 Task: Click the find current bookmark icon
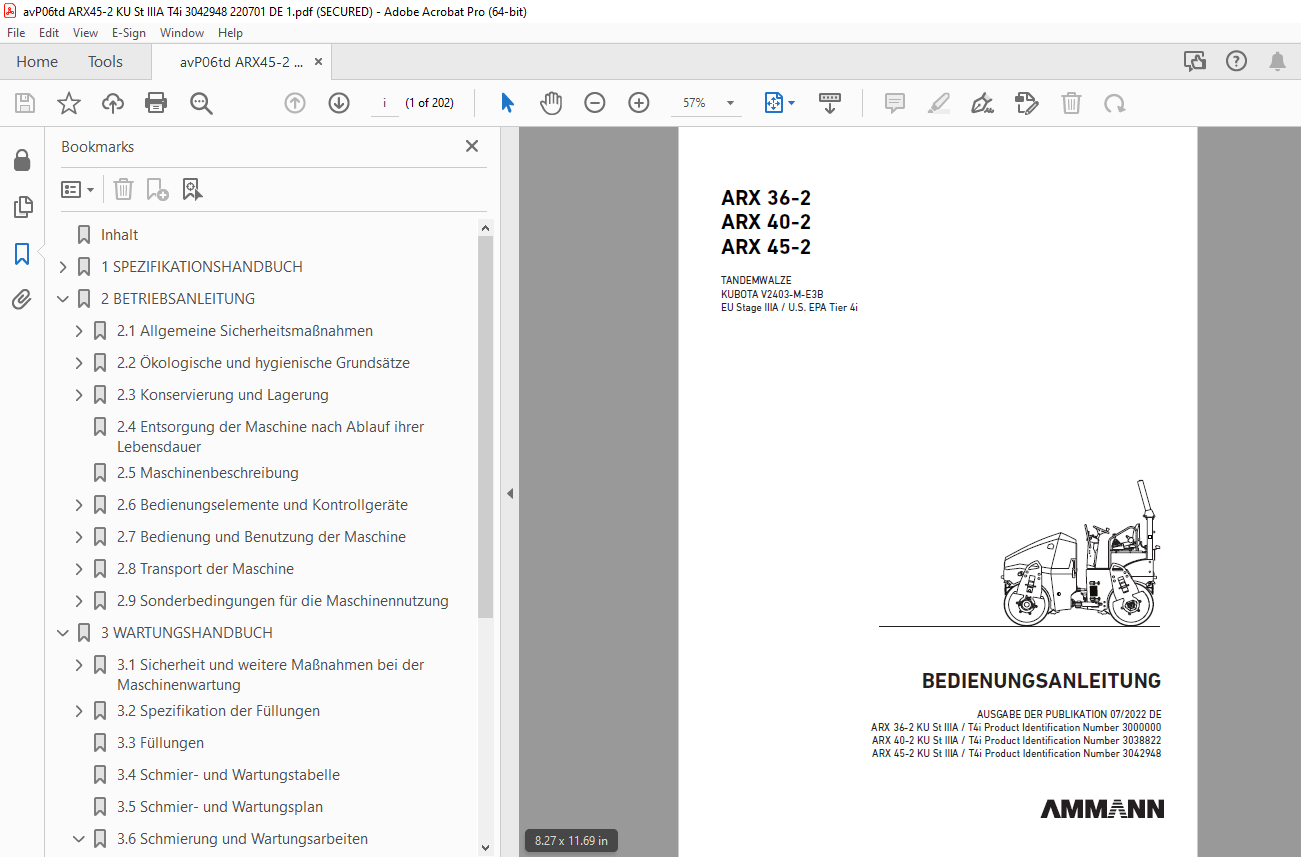(193, 189)
